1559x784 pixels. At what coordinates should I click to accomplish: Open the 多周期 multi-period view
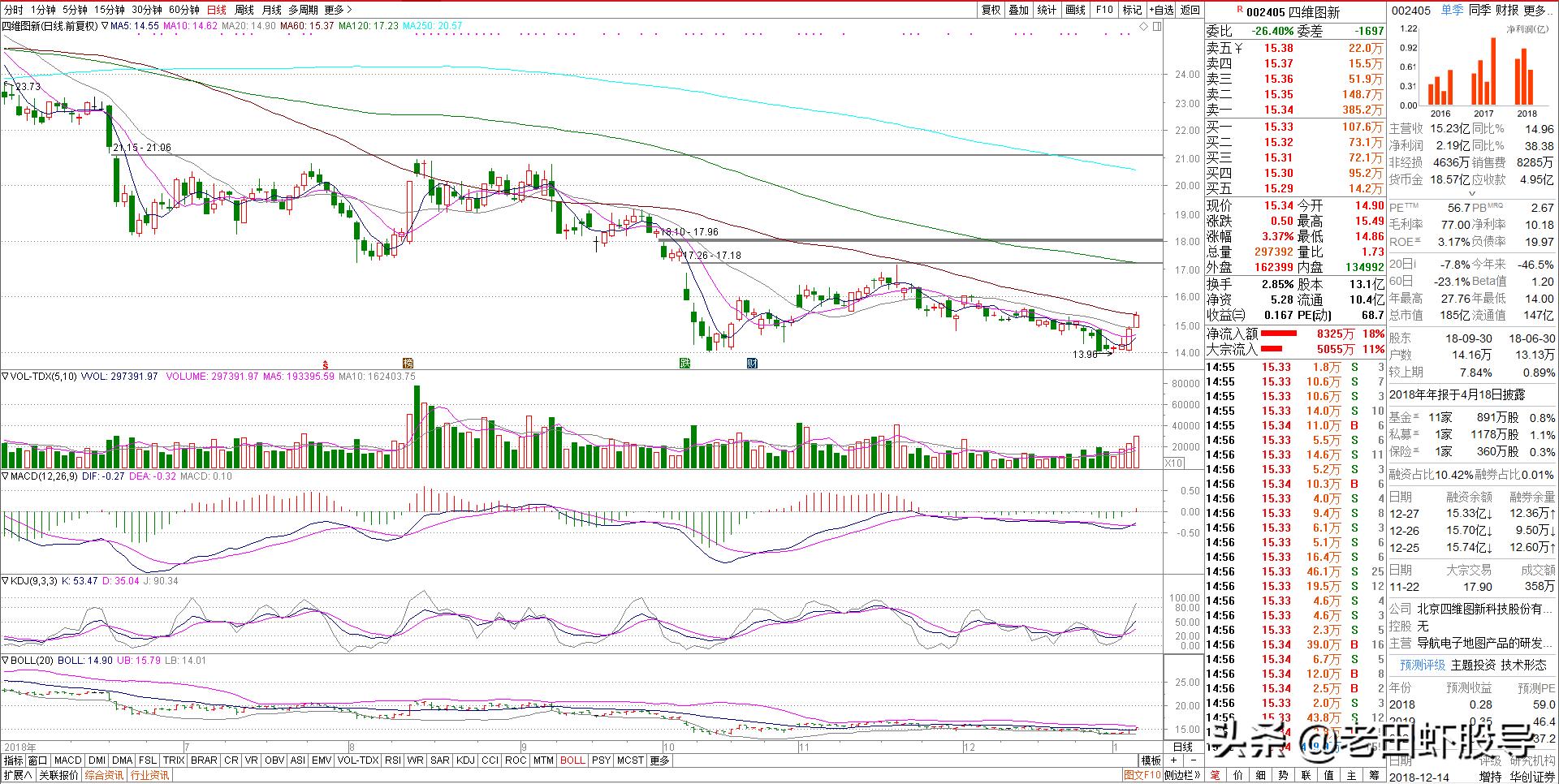coord(303,10)
